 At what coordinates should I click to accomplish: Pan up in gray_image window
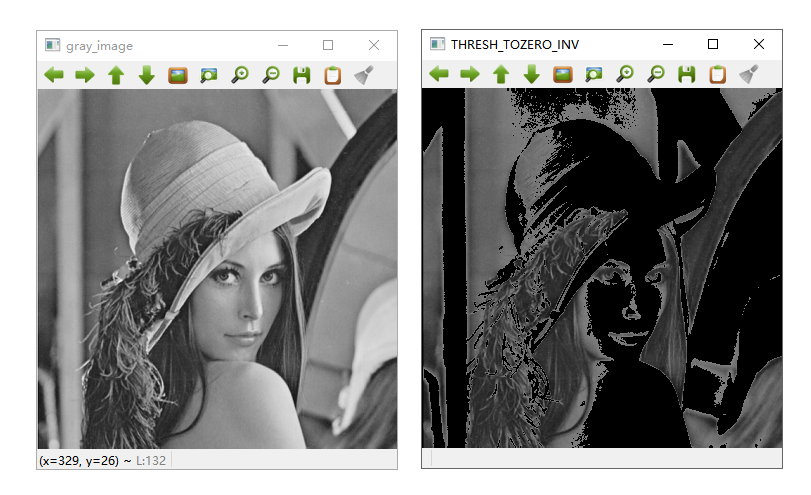tap(116, 75)
